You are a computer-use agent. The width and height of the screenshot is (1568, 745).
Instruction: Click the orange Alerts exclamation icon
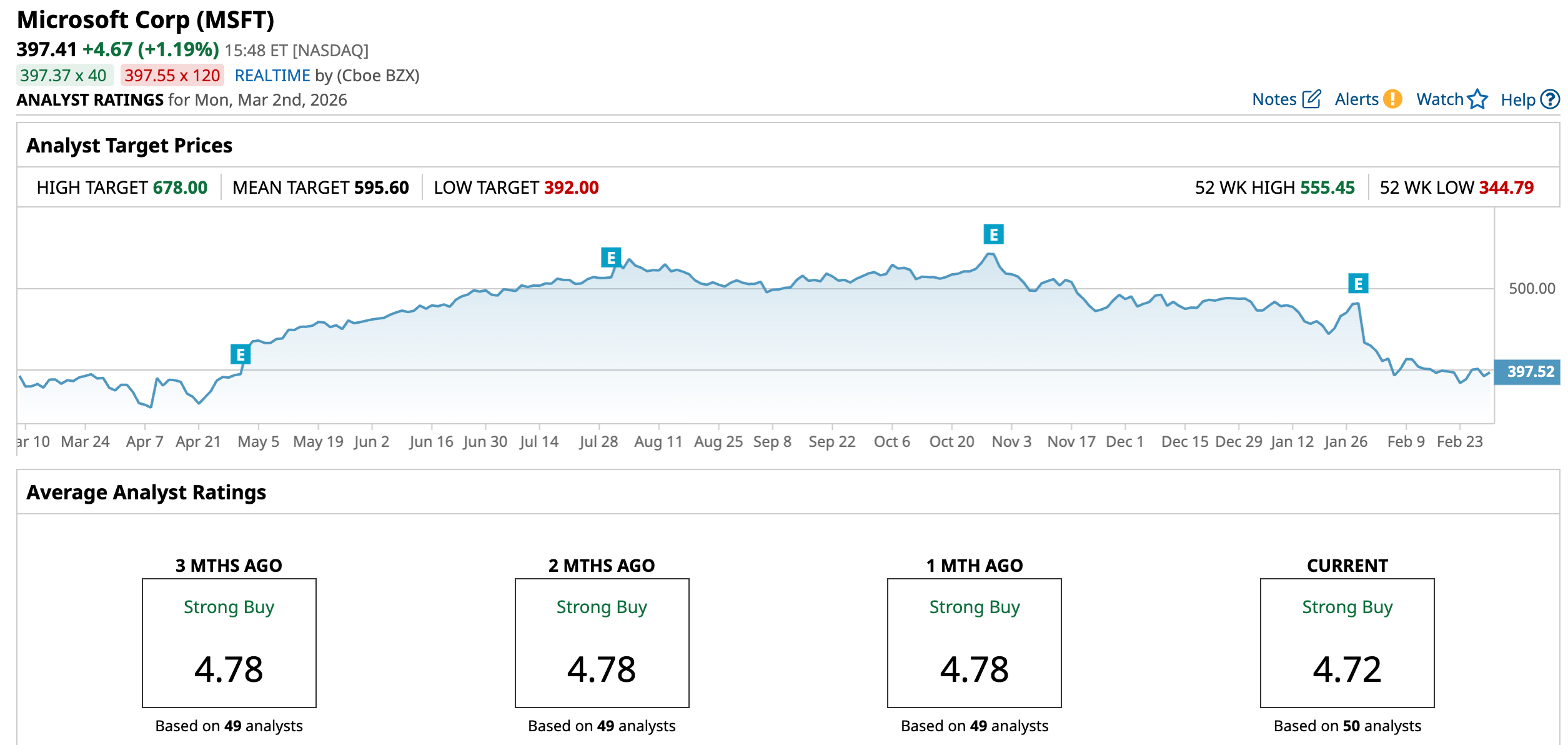(1392, 99)
